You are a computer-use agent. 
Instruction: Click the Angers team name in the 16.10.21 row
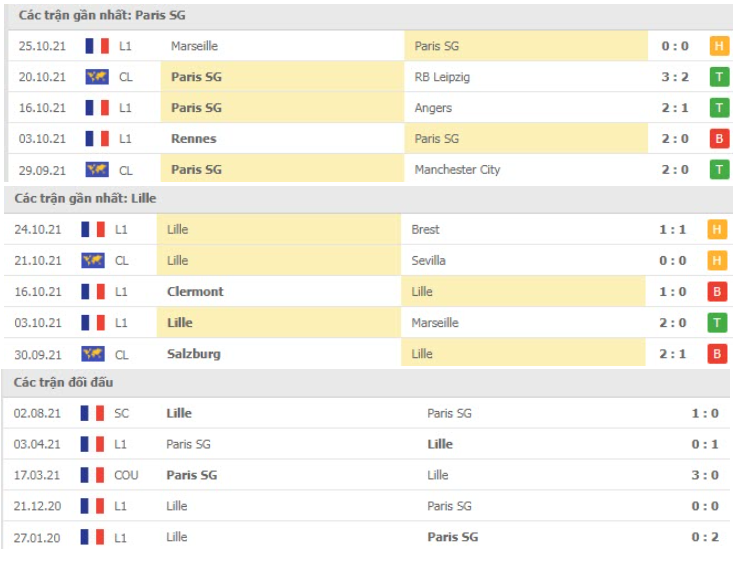tap(433, 108)
